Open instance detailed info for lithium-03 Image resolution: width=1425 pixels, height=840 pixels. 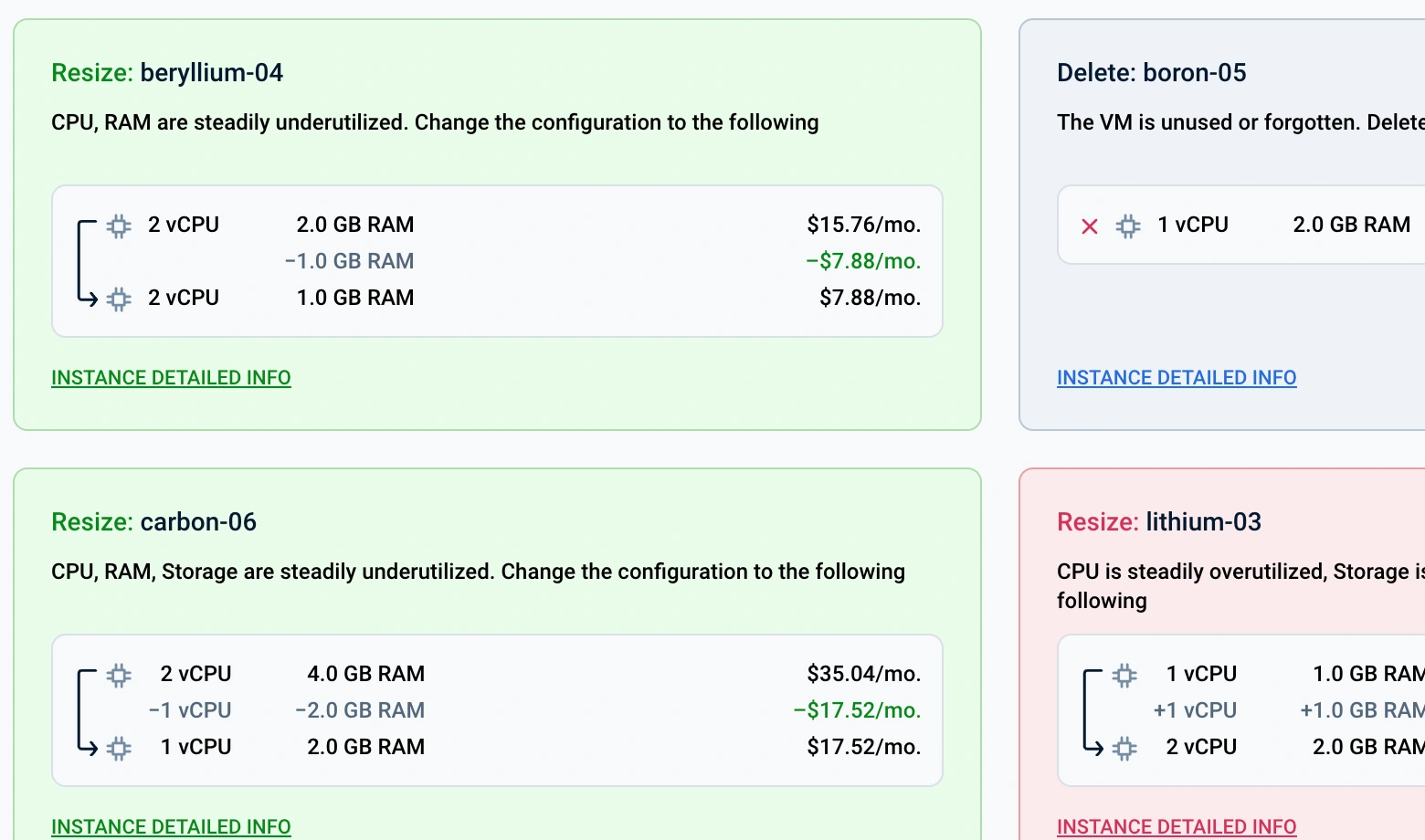point(1177,826)
